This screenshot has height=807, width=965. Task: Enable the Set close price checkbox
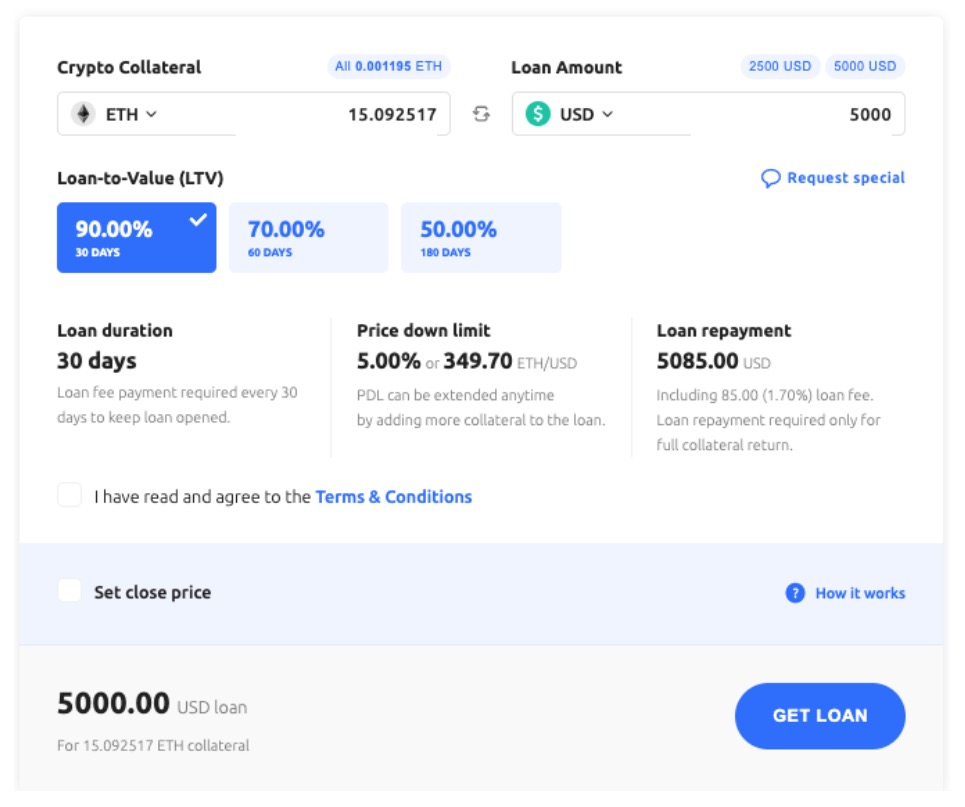coord(70,591)
